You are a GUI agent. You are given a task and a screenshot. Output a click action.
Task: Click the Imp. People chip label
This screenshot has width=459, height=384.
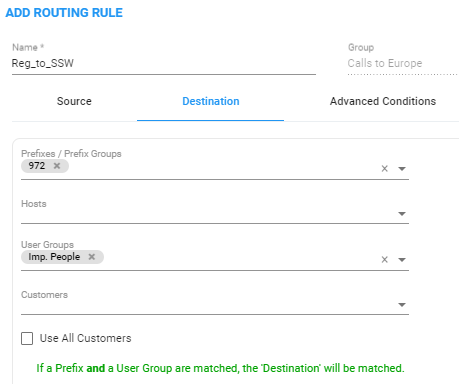[x=54, y=257]
